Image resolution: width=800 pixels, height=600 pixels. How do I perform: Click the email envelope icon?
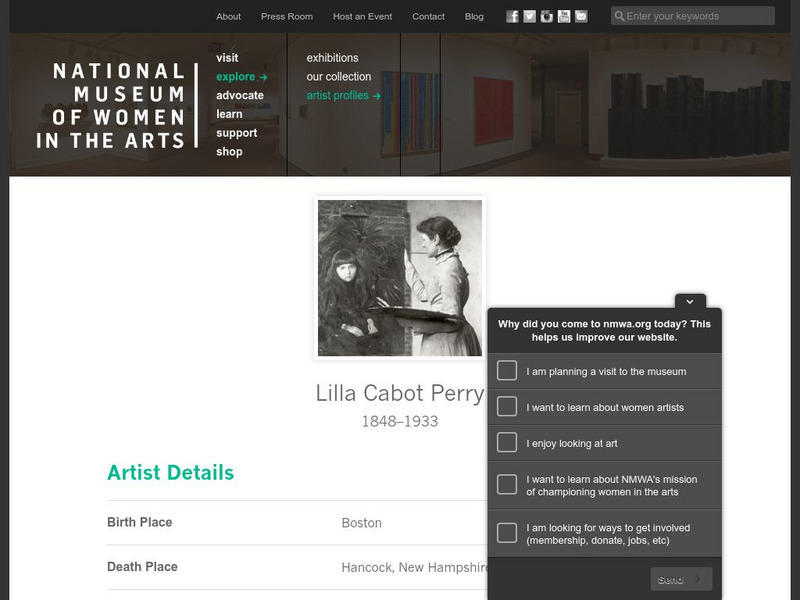[581, 16]
